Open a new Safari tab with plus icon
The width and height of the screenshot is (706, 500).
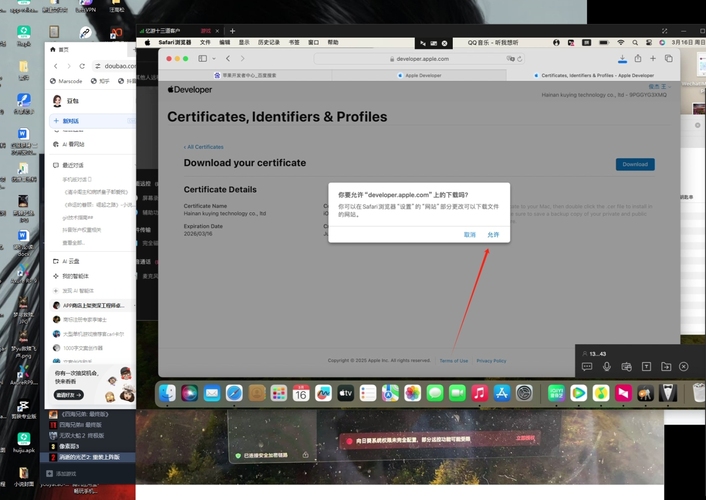tap(652, 59)
